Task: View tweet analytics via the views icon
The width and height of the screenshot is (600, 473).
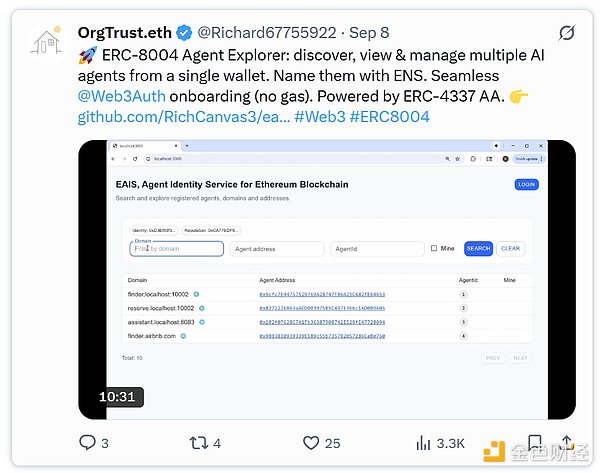Action: coord(424,442)
